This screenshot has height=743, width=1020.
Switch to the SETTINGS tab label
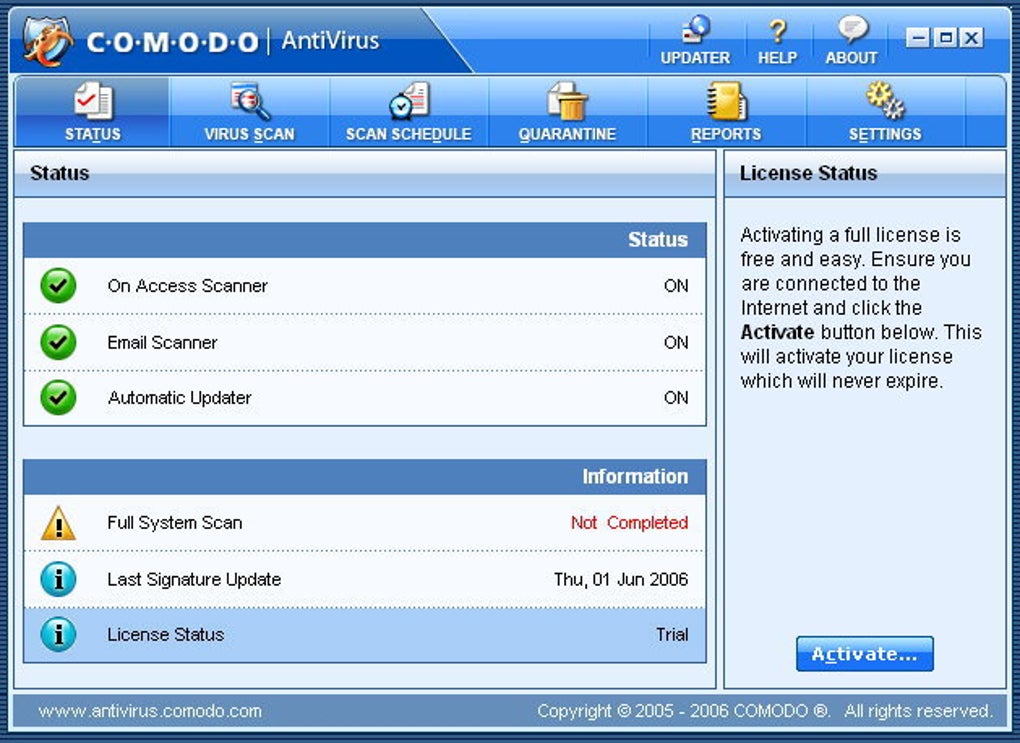pos(885,134)
